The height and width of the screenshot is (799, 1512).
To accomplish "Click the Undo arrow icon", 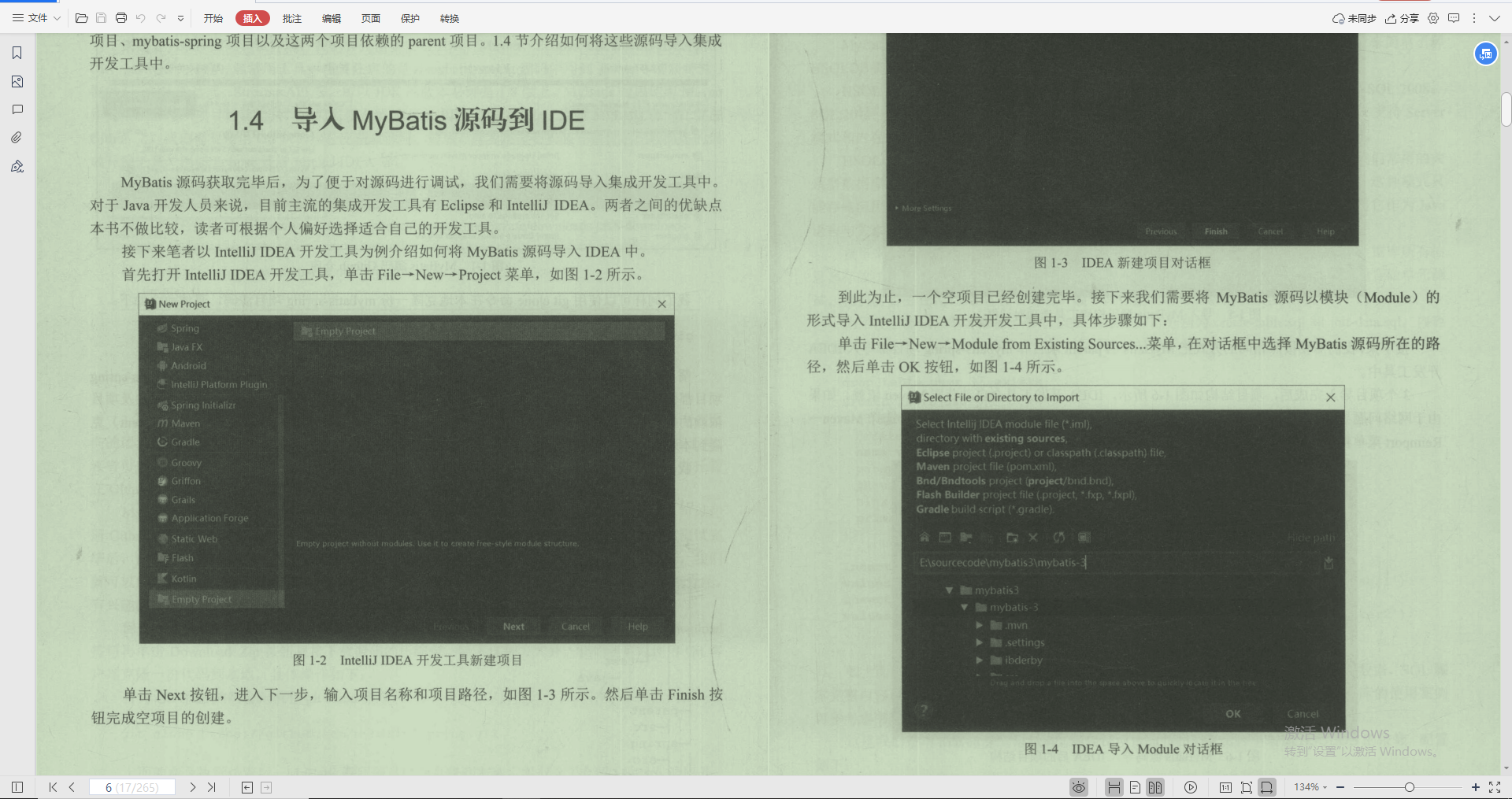I will 140,18.
